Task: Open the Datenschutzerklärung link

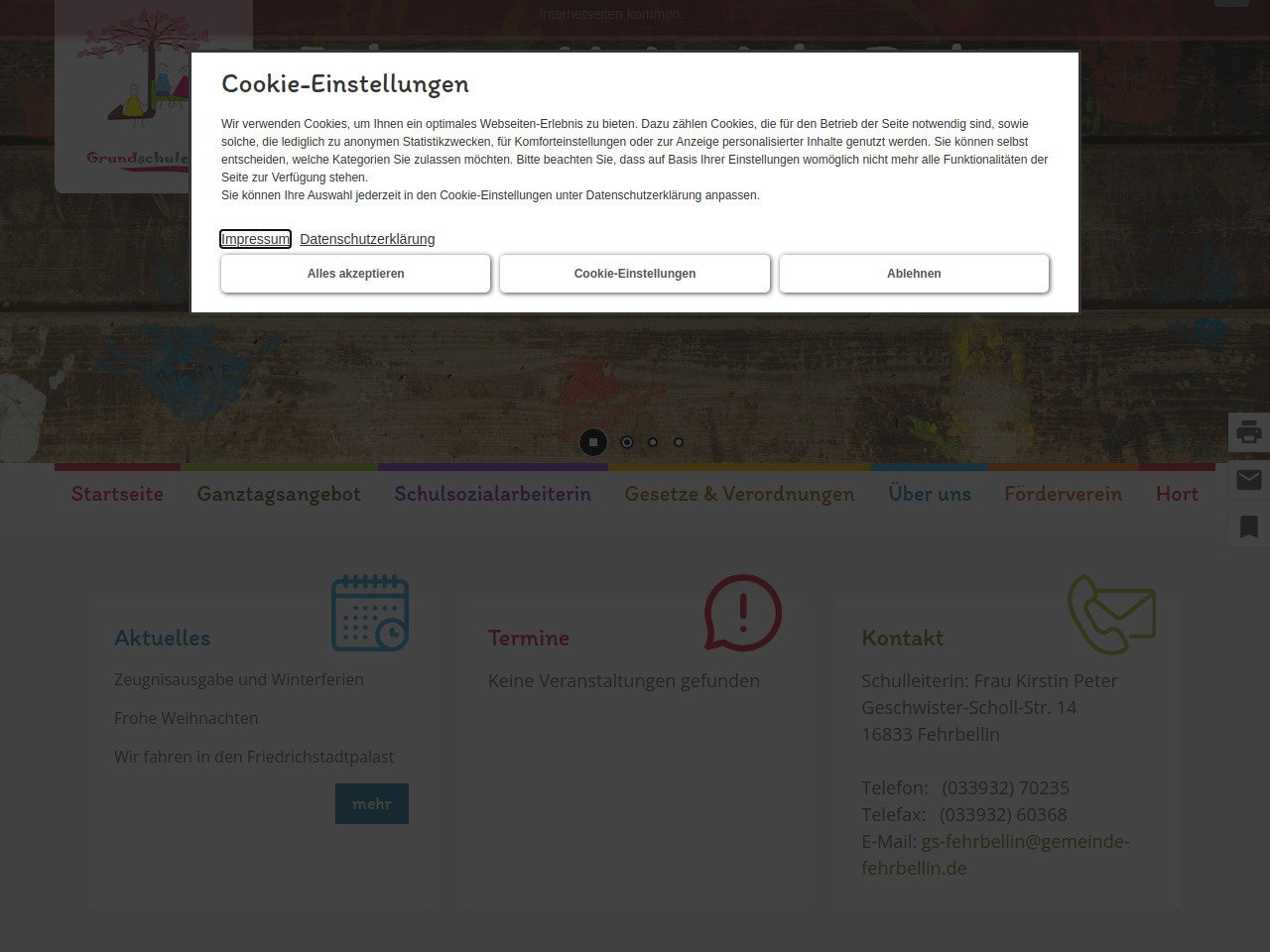Action: (x=367, y=239)
